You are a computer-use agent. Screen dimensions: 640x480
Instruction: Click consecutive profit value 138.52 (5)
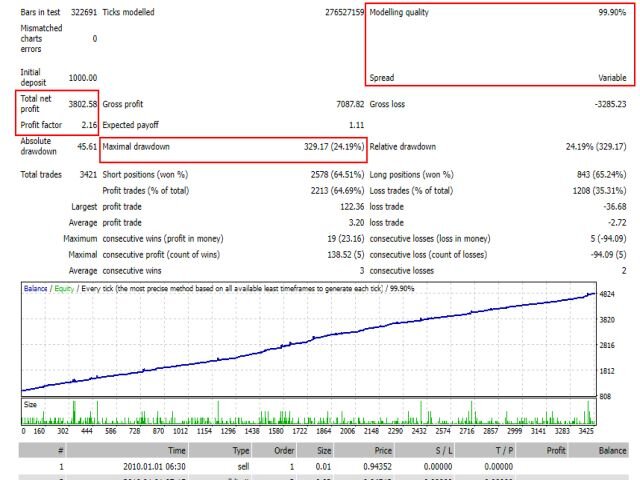[x=346, y=255]
